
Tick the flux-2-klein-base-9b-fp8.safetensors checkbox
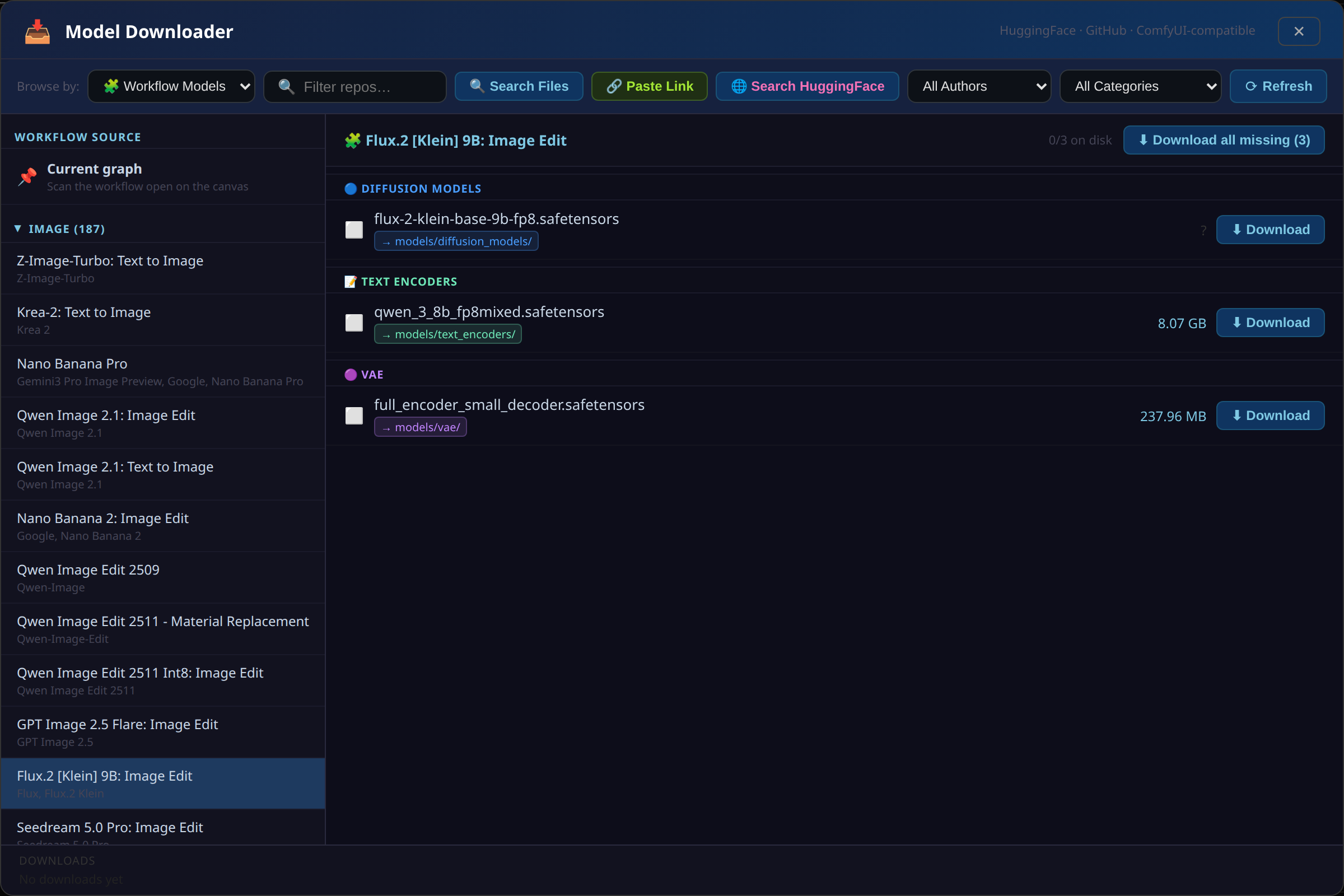point(354,230)
